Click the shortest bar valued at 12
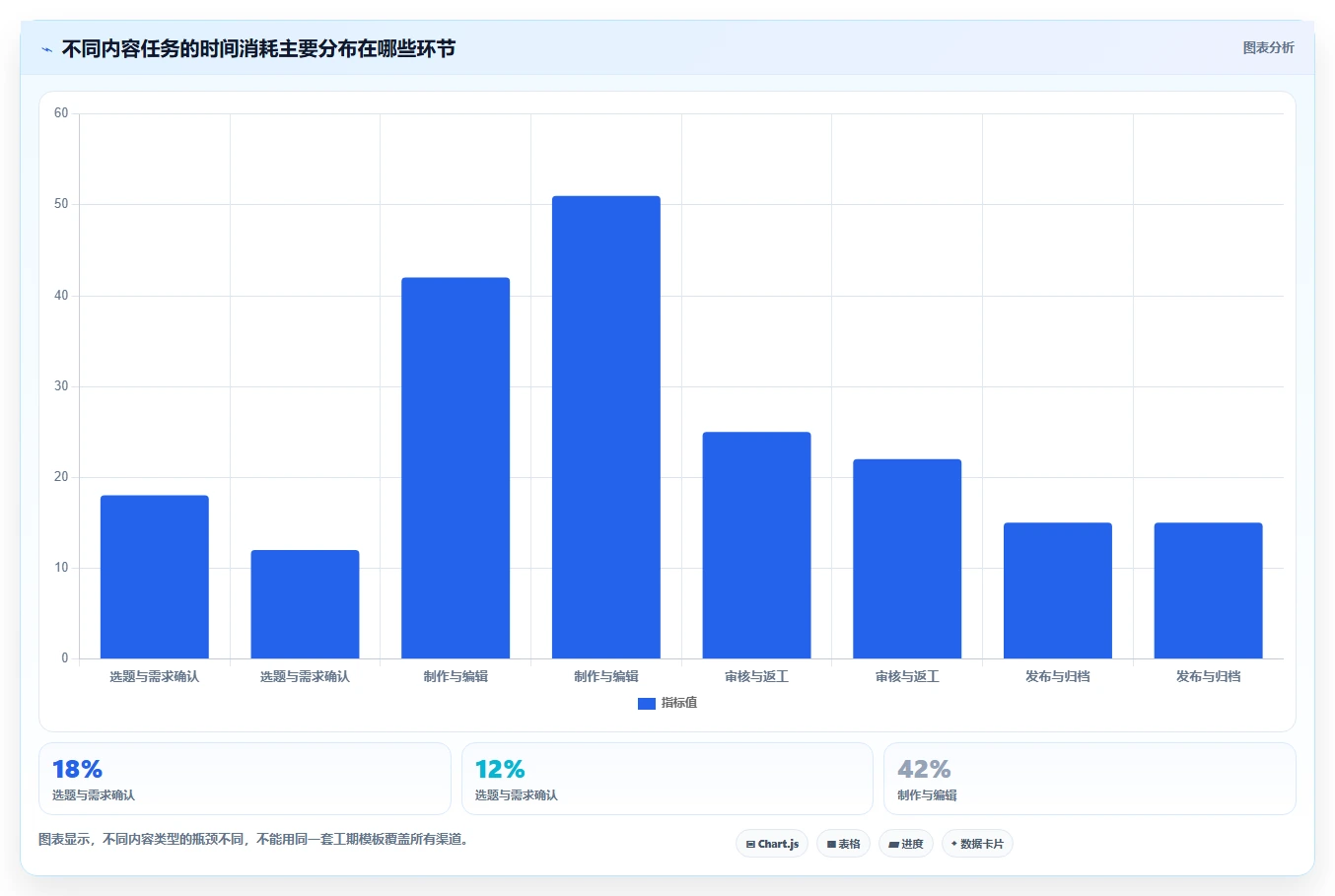 coord(305,604)
